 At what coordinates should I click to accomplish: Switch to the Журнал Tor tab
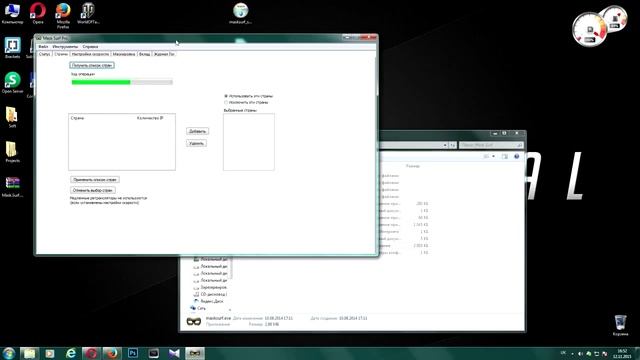pyautogui.click(x=164, y=54)
